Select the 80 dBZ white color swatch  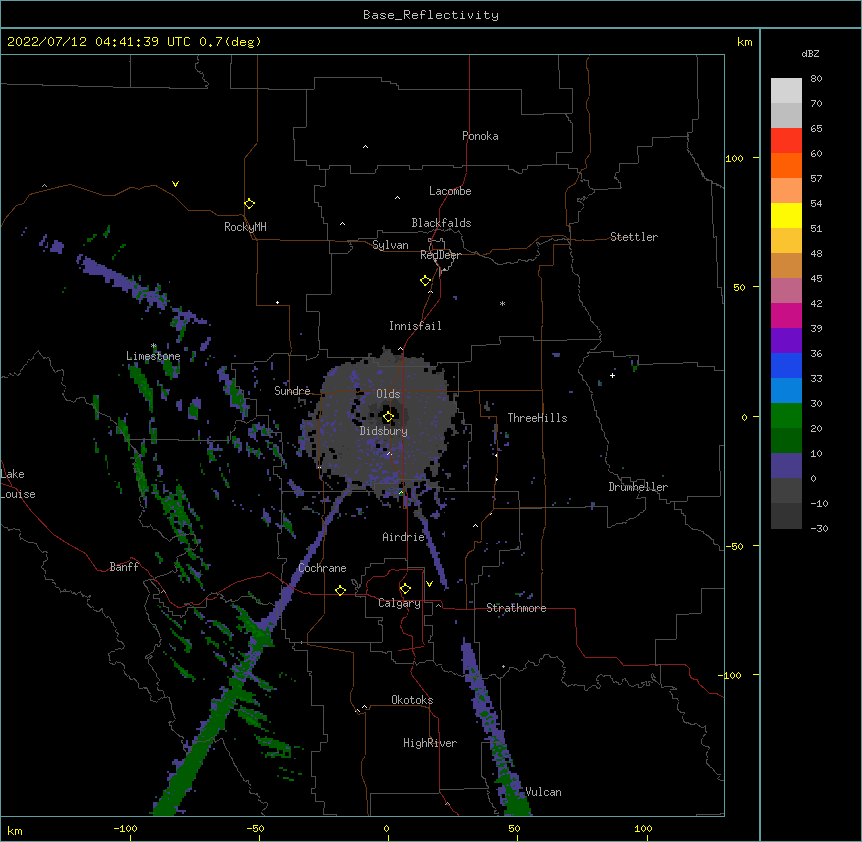click(x=786, y=91)
